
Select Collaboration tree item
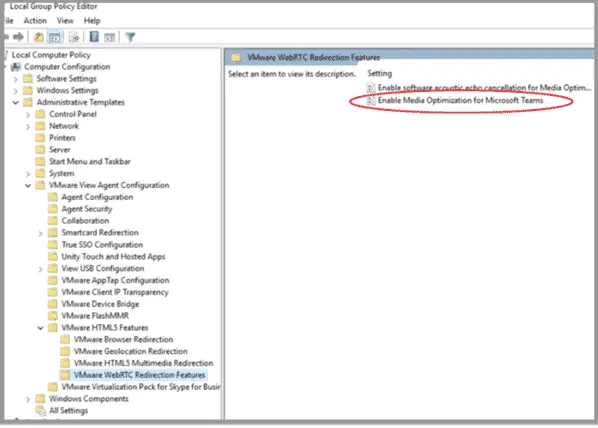(85, 221)
